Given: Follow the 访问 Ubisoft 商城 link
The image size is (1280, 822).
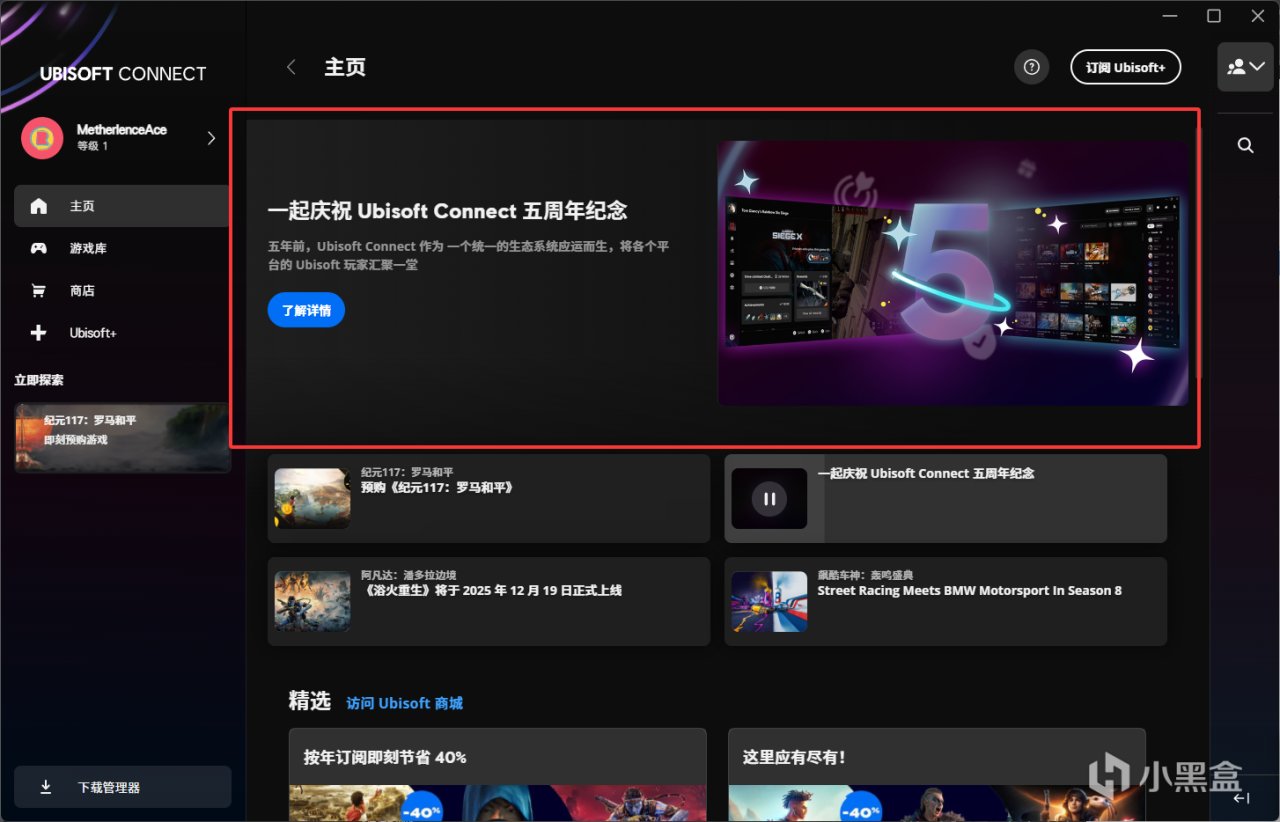Looking at the screenshot, I should click(404, 703).
